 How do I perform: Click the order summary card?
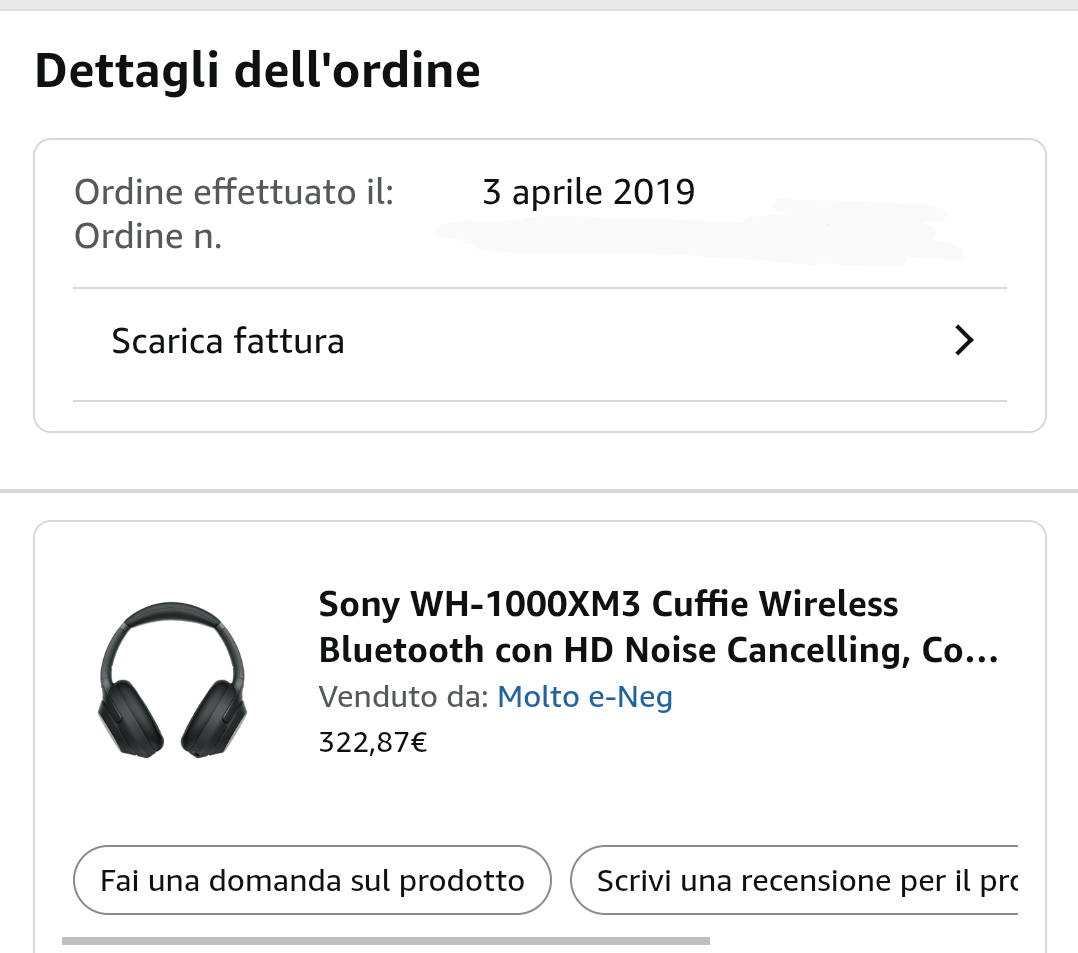[540, 285]
